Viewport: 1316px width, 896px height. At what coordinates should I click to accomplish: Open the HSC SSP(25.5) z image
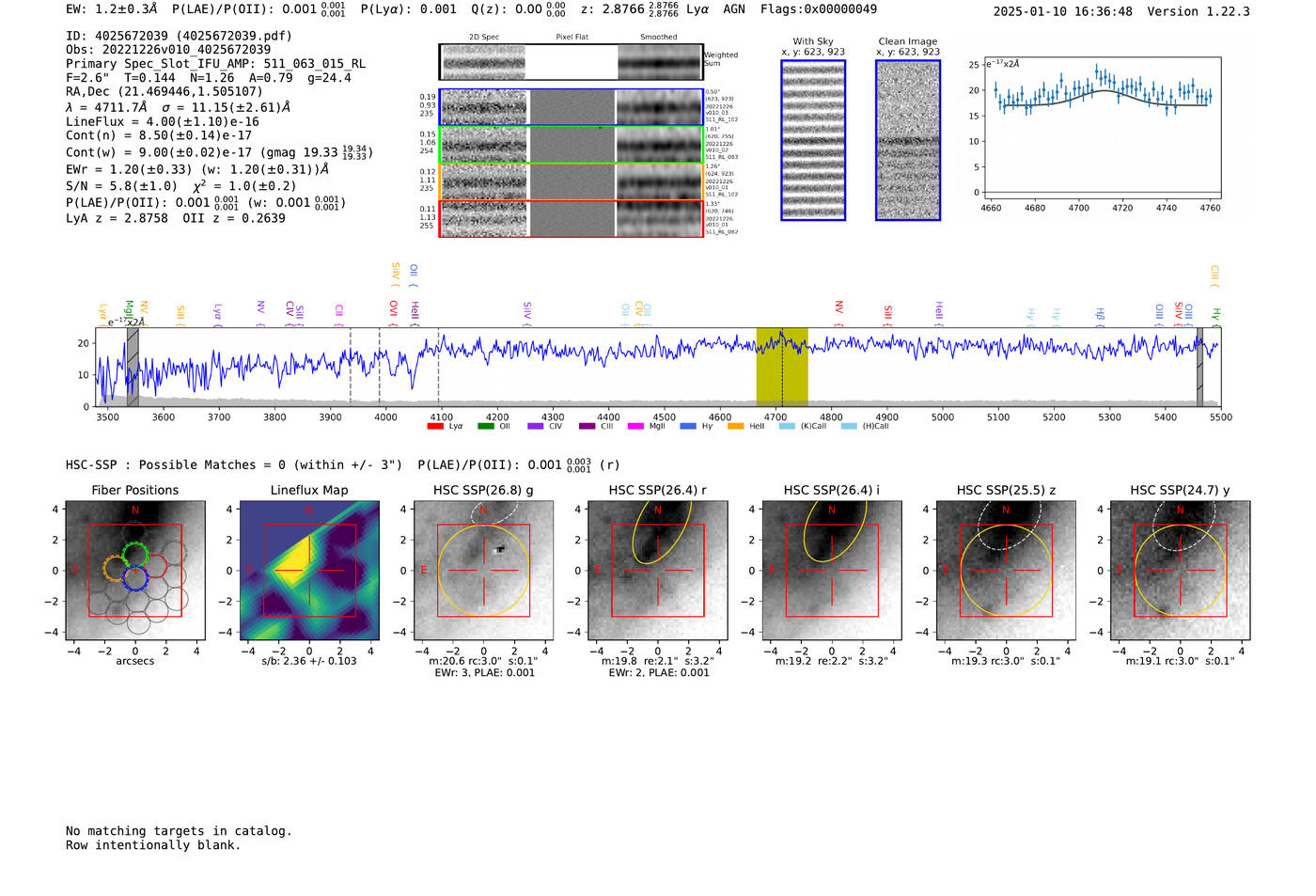(1006, 570)
